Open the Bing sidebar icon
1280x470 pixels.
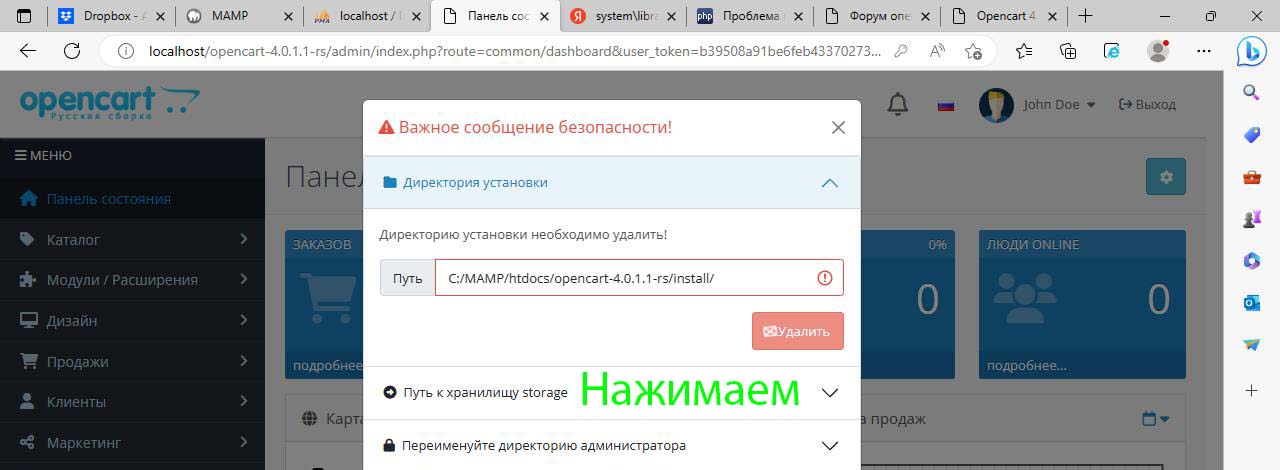point(1251,51)
